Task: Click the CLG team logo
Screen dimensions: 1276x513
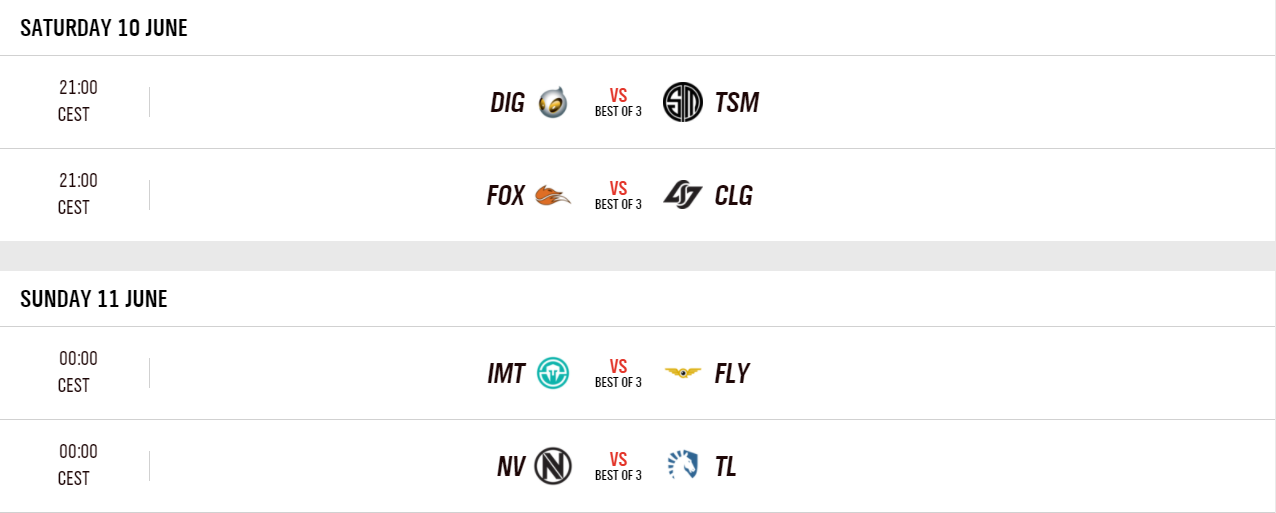Action: pos(683,195)
